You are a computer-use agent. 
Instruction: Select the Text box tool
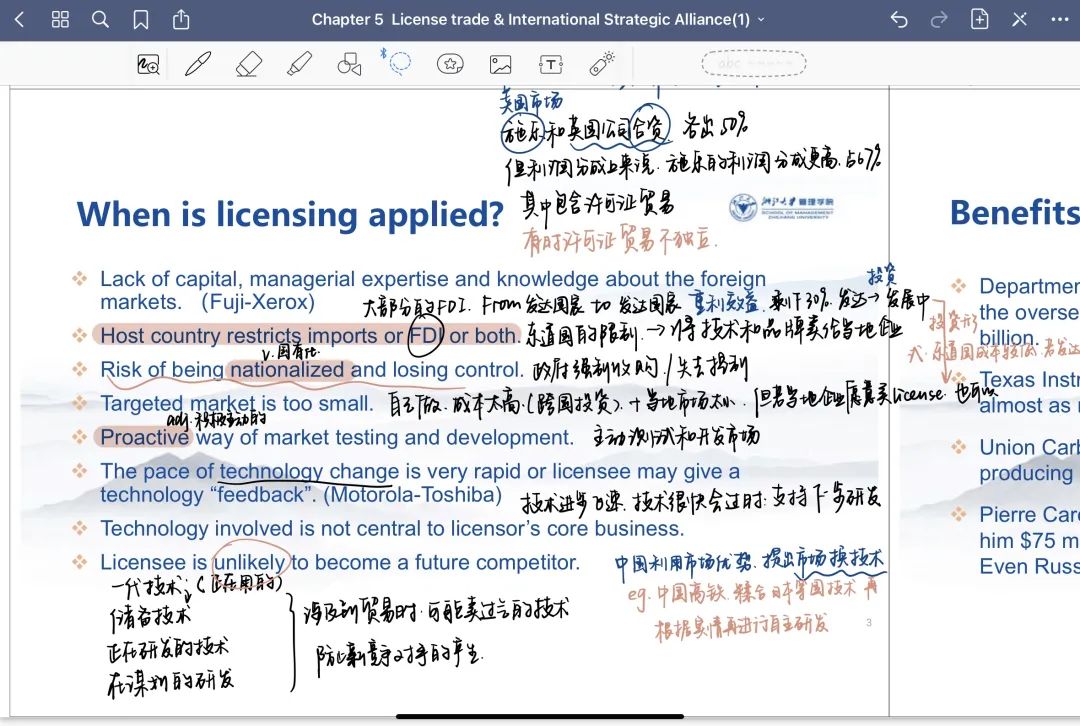[x=550, y=65]
